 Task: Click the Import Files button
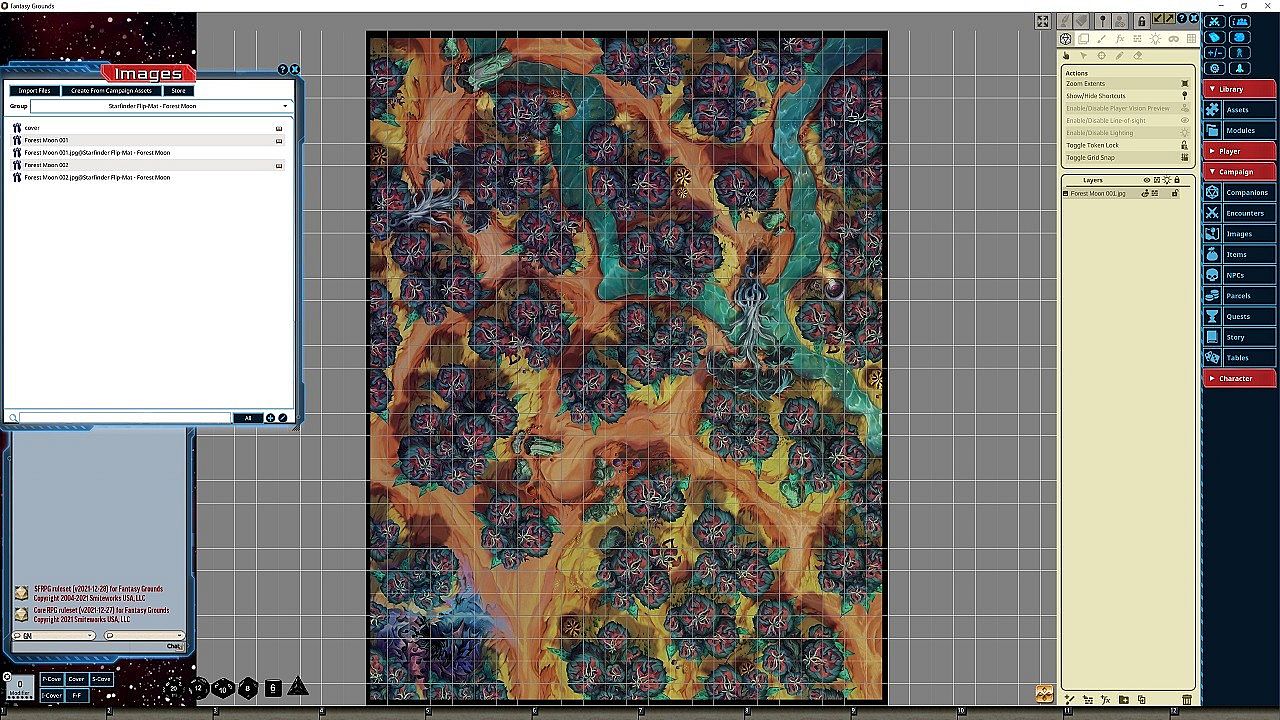coord(34,91)
